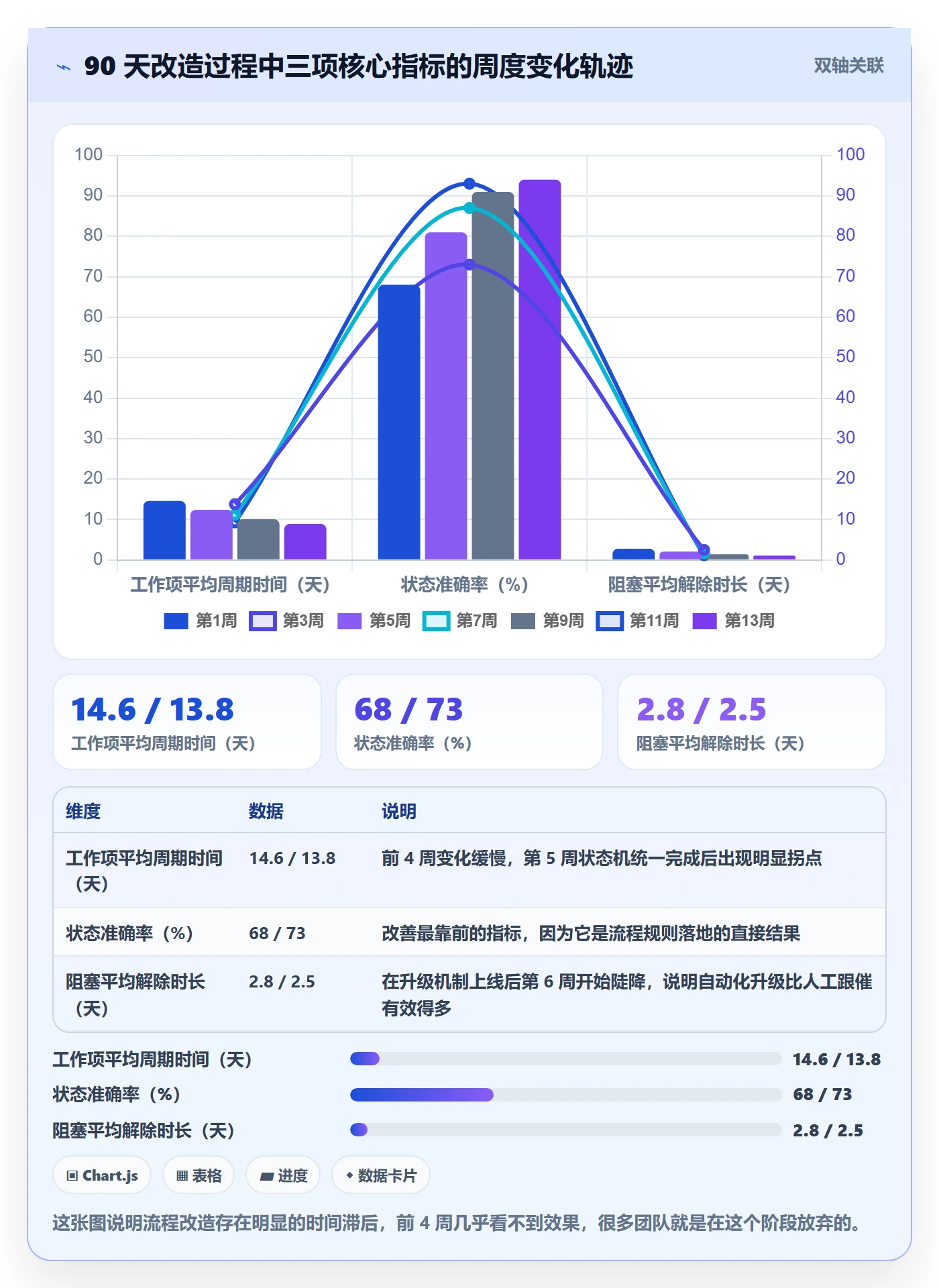Click the Chart.js tag chip
Image resolution: width=939 pixels, height=1288 pixels.
point(102,1175)
